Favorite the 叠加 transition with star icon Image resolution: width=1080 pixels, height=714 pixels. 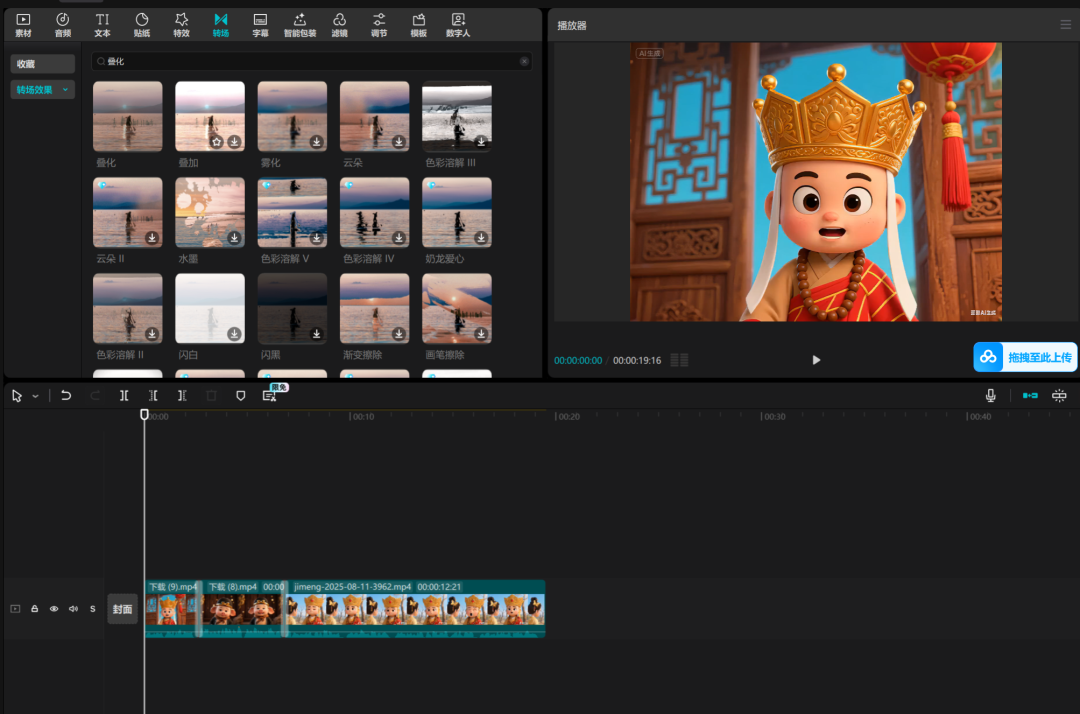(217, 142)
